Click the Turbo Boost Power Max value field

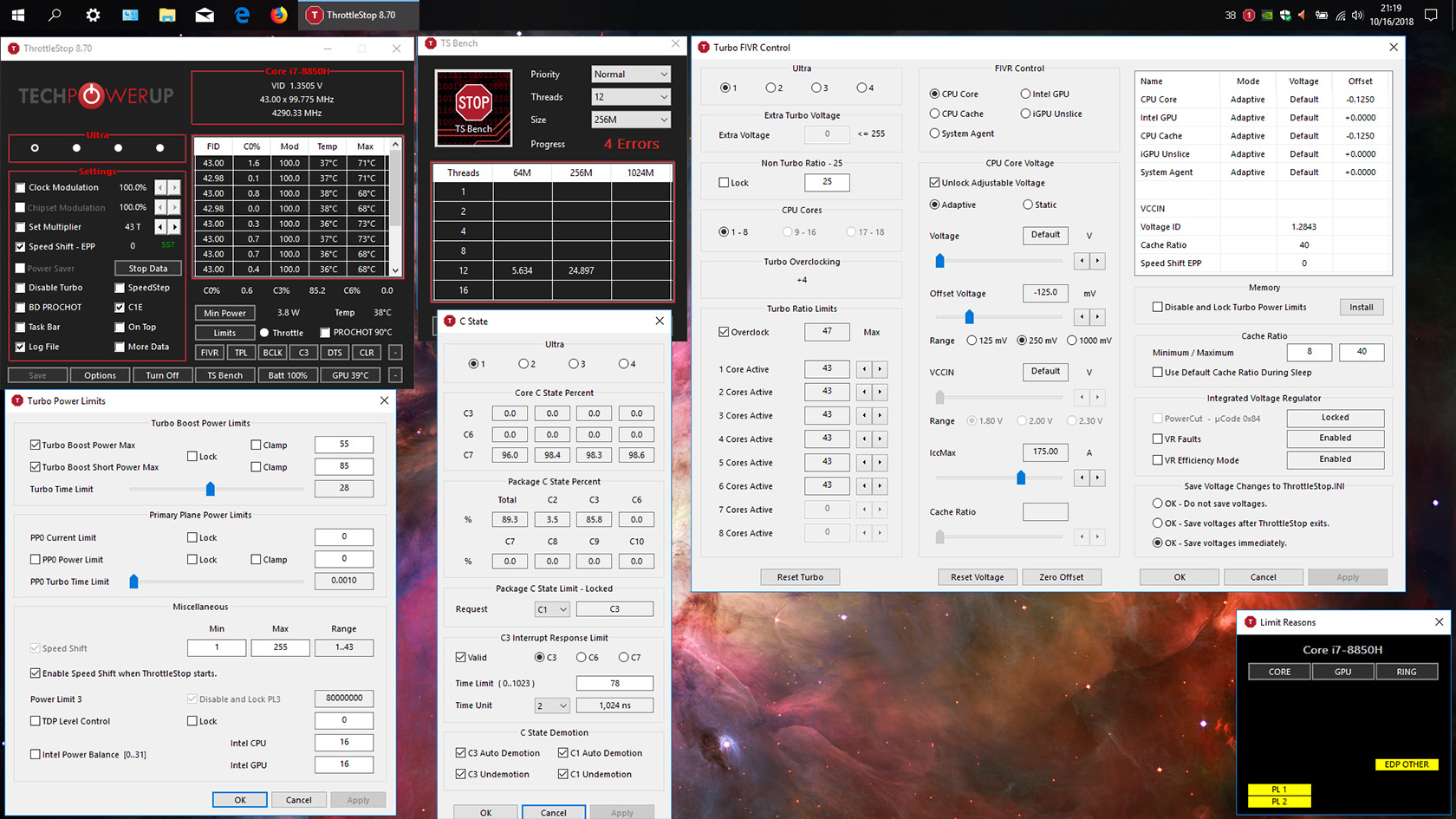pyautogui.click(x=344, y=445)
